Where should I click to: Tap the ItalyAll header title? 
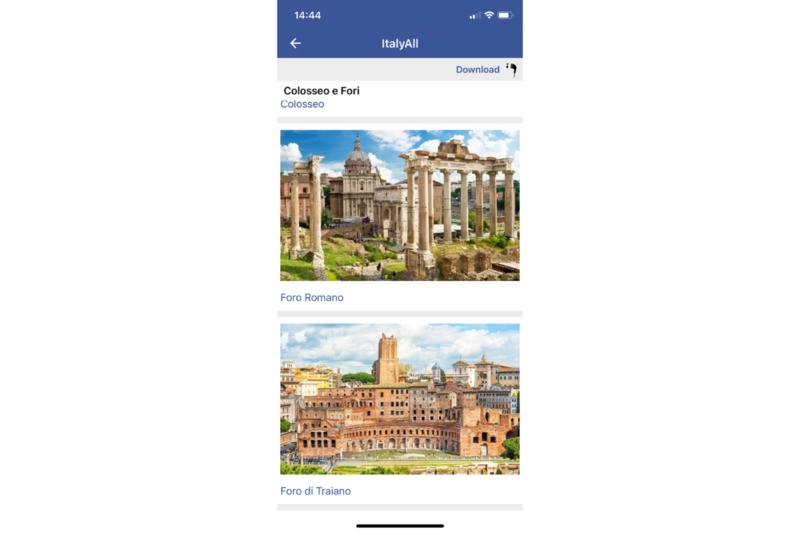click(x=400, y=43)
